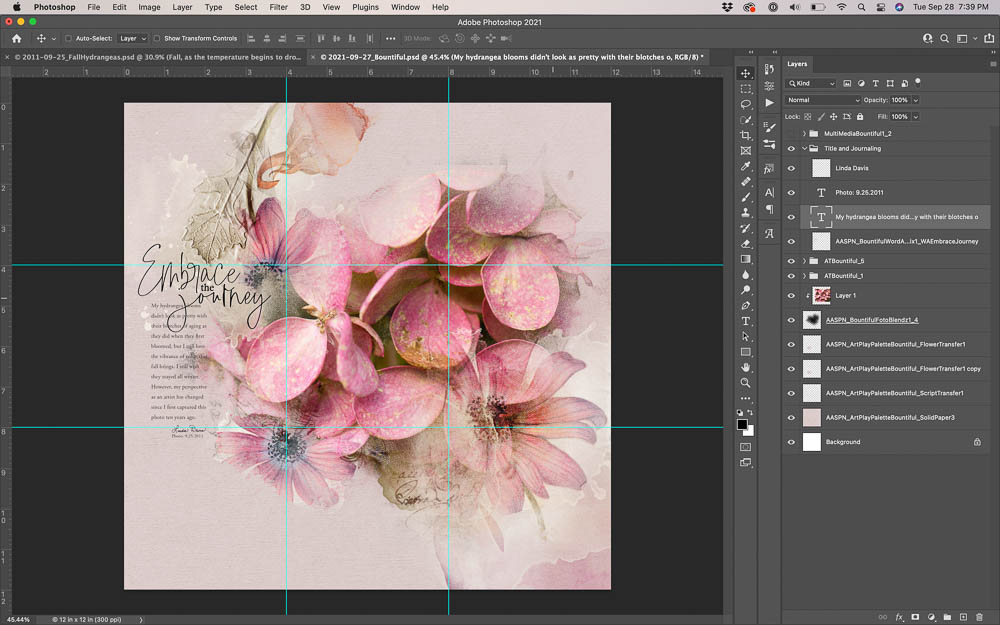The image size is (1000, 625).
Task: Select the Horizontal Type tool
Action: (x=746, y=321)
